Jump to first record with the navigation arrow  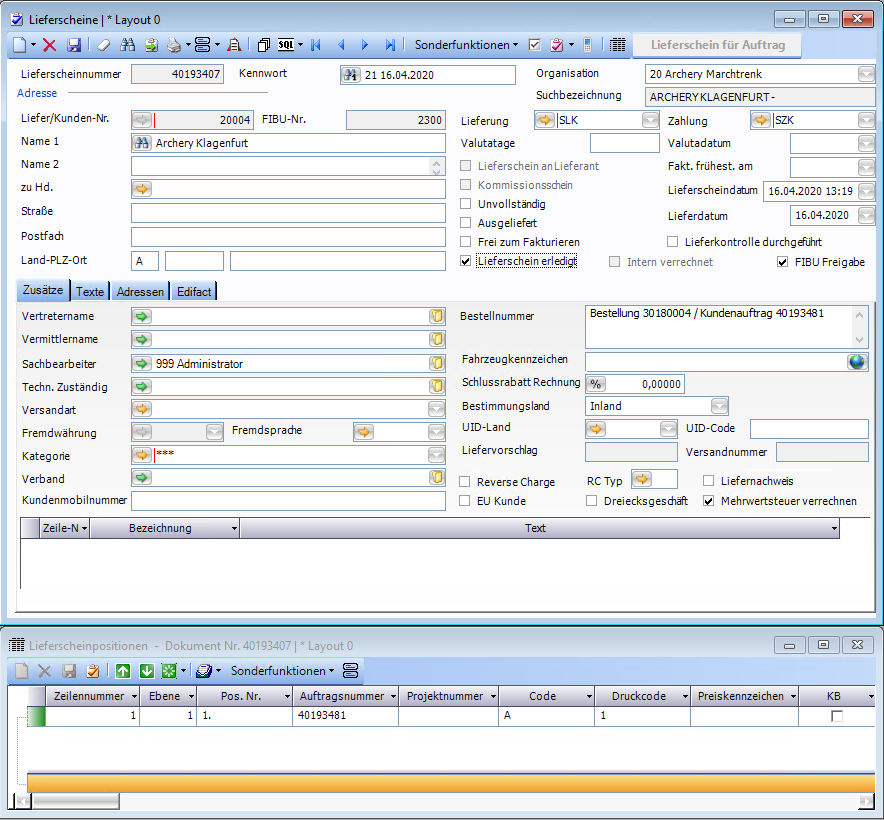316,45
